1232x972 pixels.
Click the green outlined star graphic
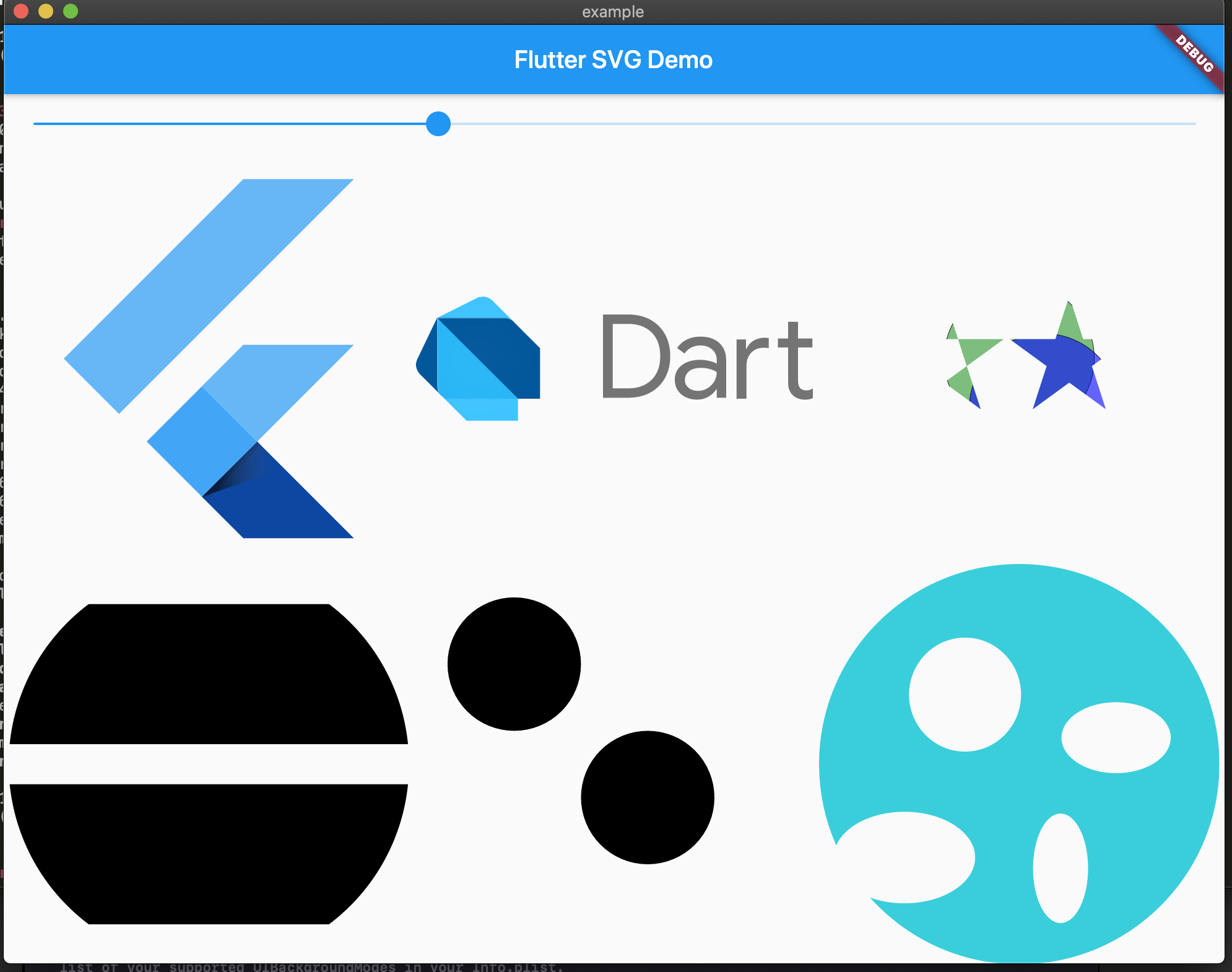pos(974,366)
